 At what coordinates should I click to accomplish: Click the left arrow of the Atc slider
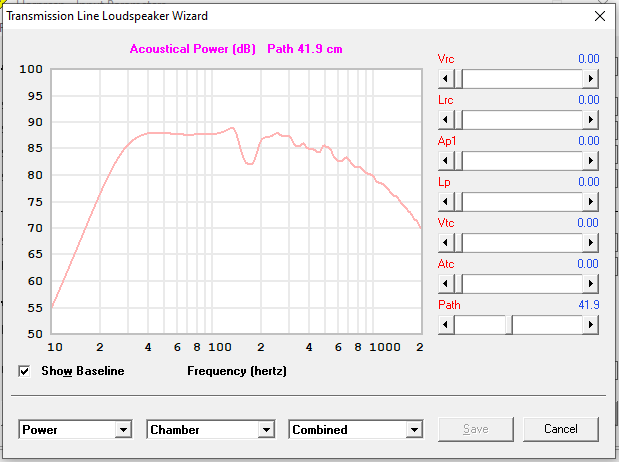446,284
